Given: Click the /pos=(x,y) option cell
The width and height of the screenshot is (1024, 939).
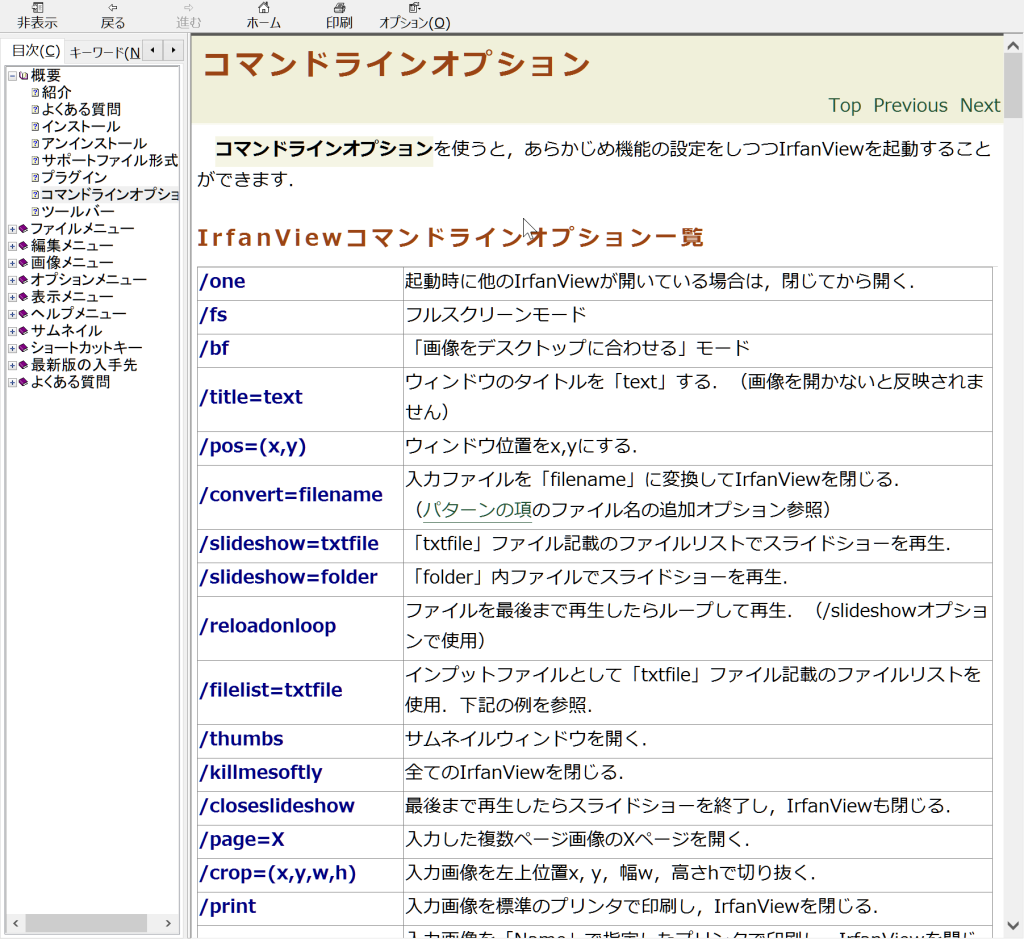Looking at the screenshot, I should click(300, 449).
